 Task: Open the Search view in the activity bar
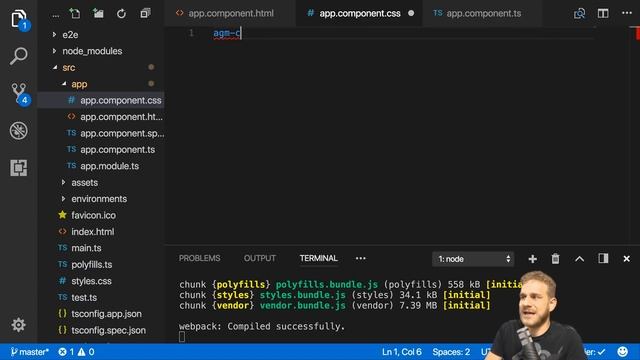point(19,56)
